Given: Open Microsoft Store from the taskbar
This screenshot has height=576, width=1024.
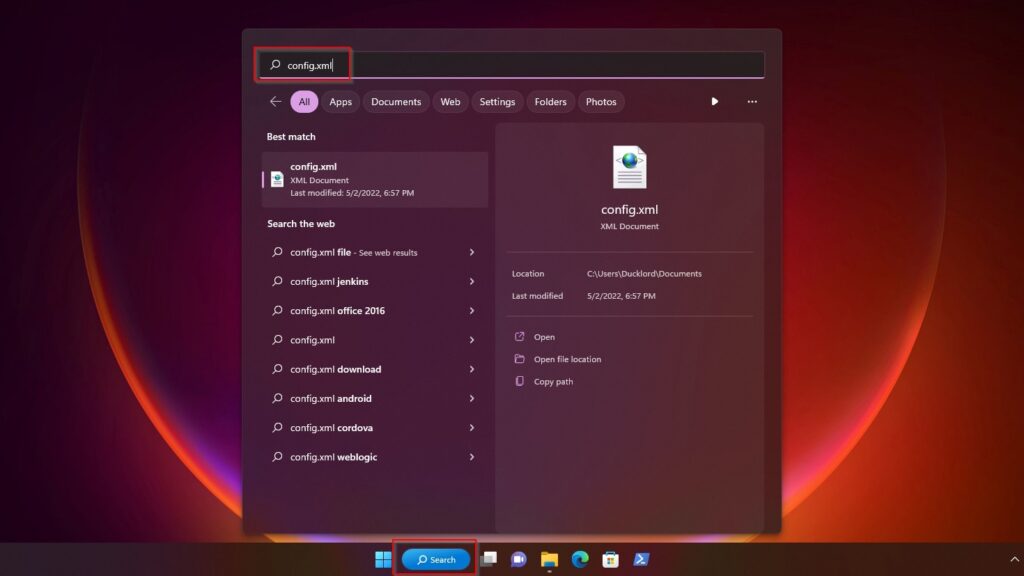Looking at the screenshot, I should coord(611,559).
